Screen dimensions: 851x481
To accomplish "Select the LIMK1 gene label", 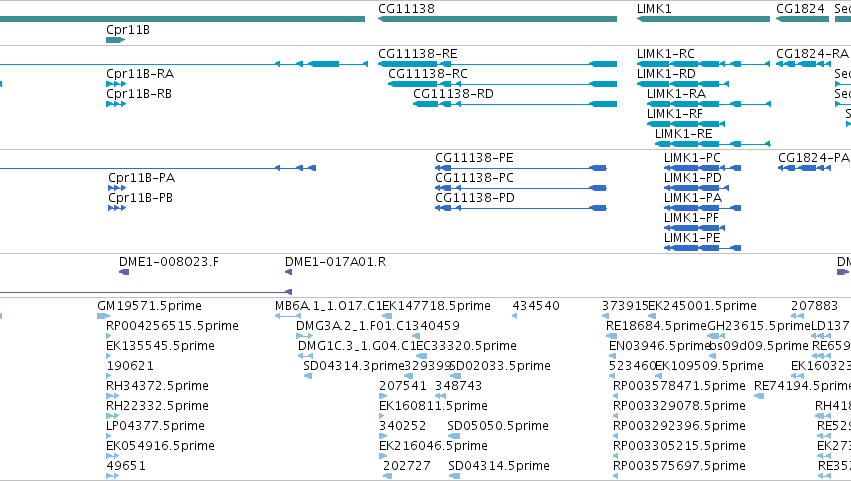I will click(x=654, y=9).
